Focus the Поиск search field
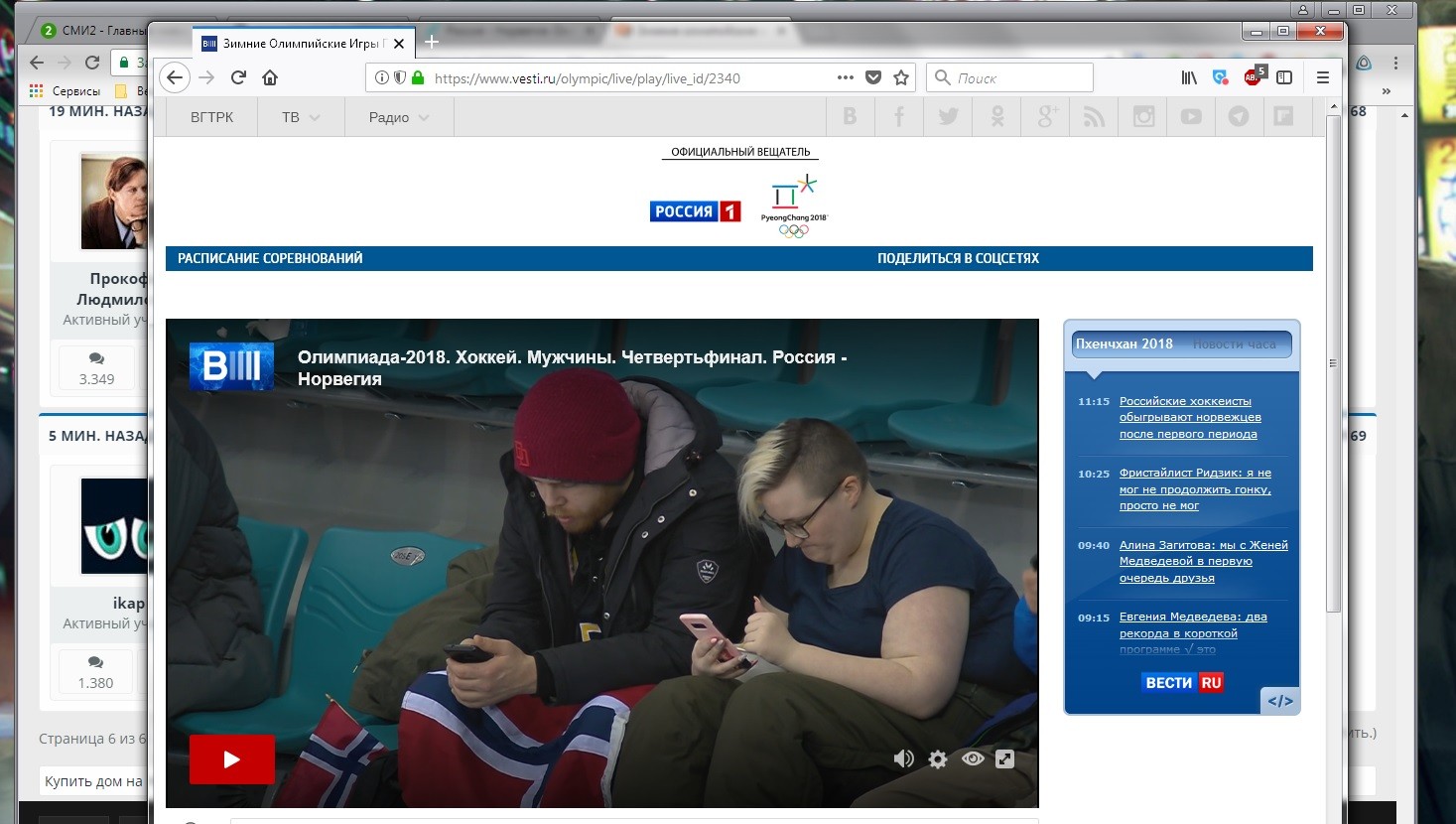1456x824 pixels. click(x=1010, y=77)
